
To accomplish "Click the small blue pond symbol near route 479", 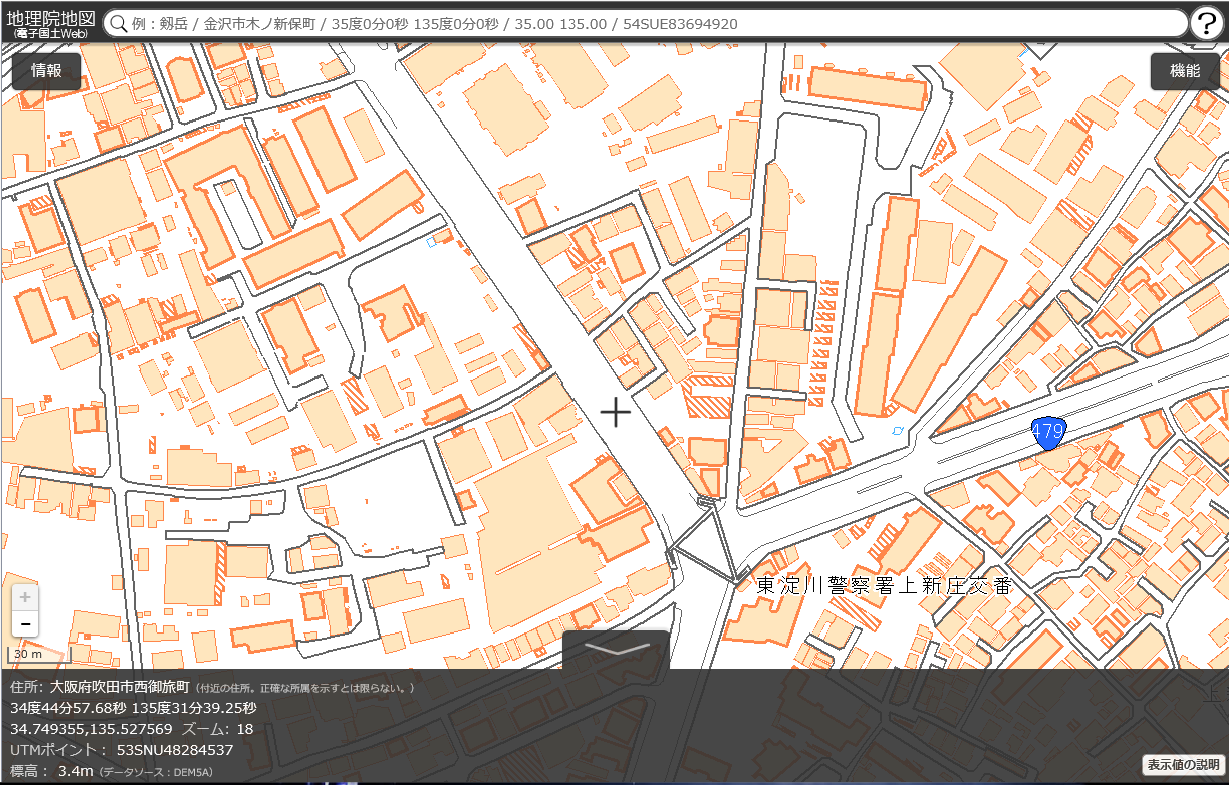I will tap(897, 430).
